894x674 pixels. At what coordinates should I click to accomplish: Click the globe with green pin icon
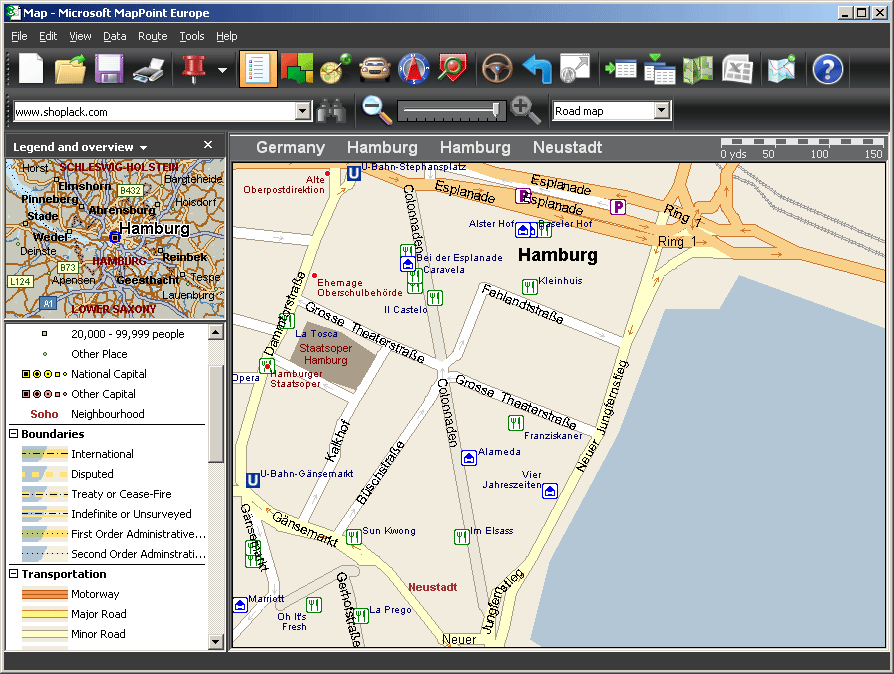tap(335, 69)
